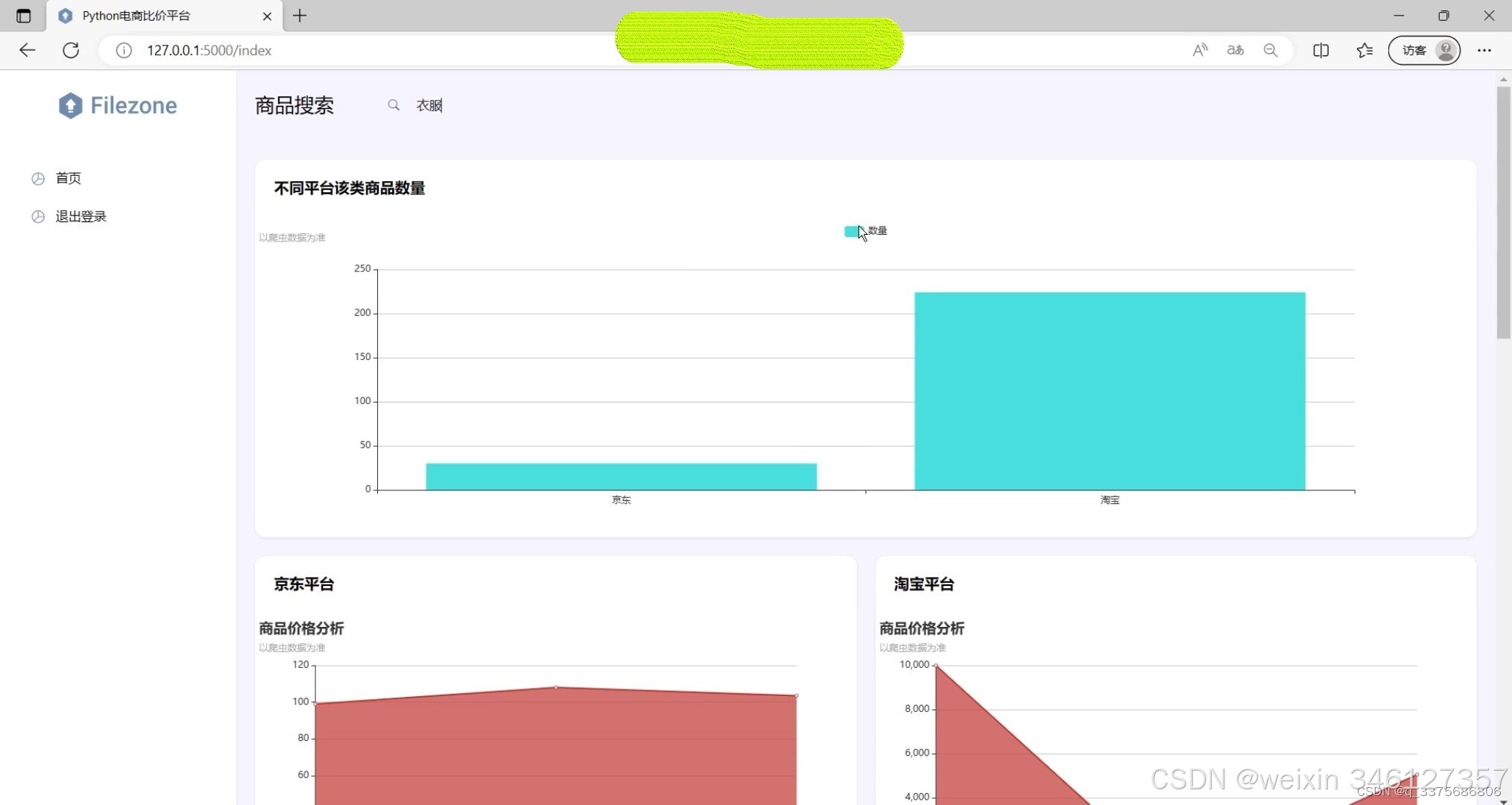The height and width of the screenshot is (805, 1512).
Task: Click the search field containing 衣服
Action: pos(429,105)
